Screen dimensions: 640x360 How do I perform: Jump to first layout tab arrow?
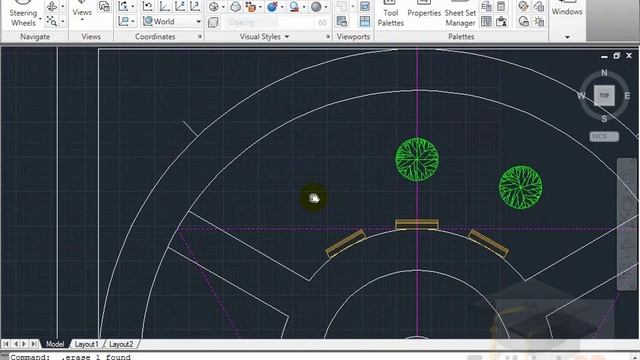click(6, 344)
